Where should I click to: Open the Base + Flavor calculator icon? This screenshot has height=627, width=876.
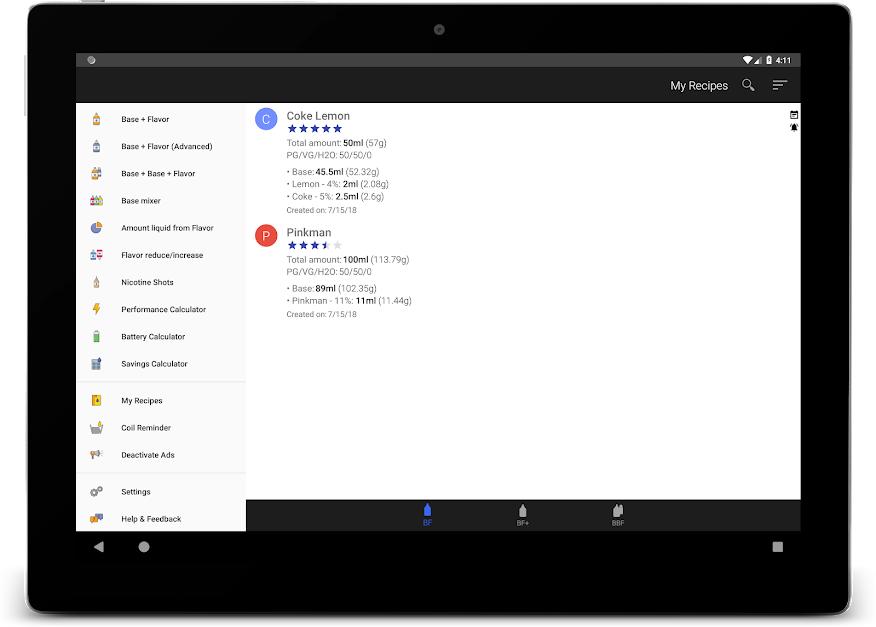pyautogui.click(x=96, y=118)
